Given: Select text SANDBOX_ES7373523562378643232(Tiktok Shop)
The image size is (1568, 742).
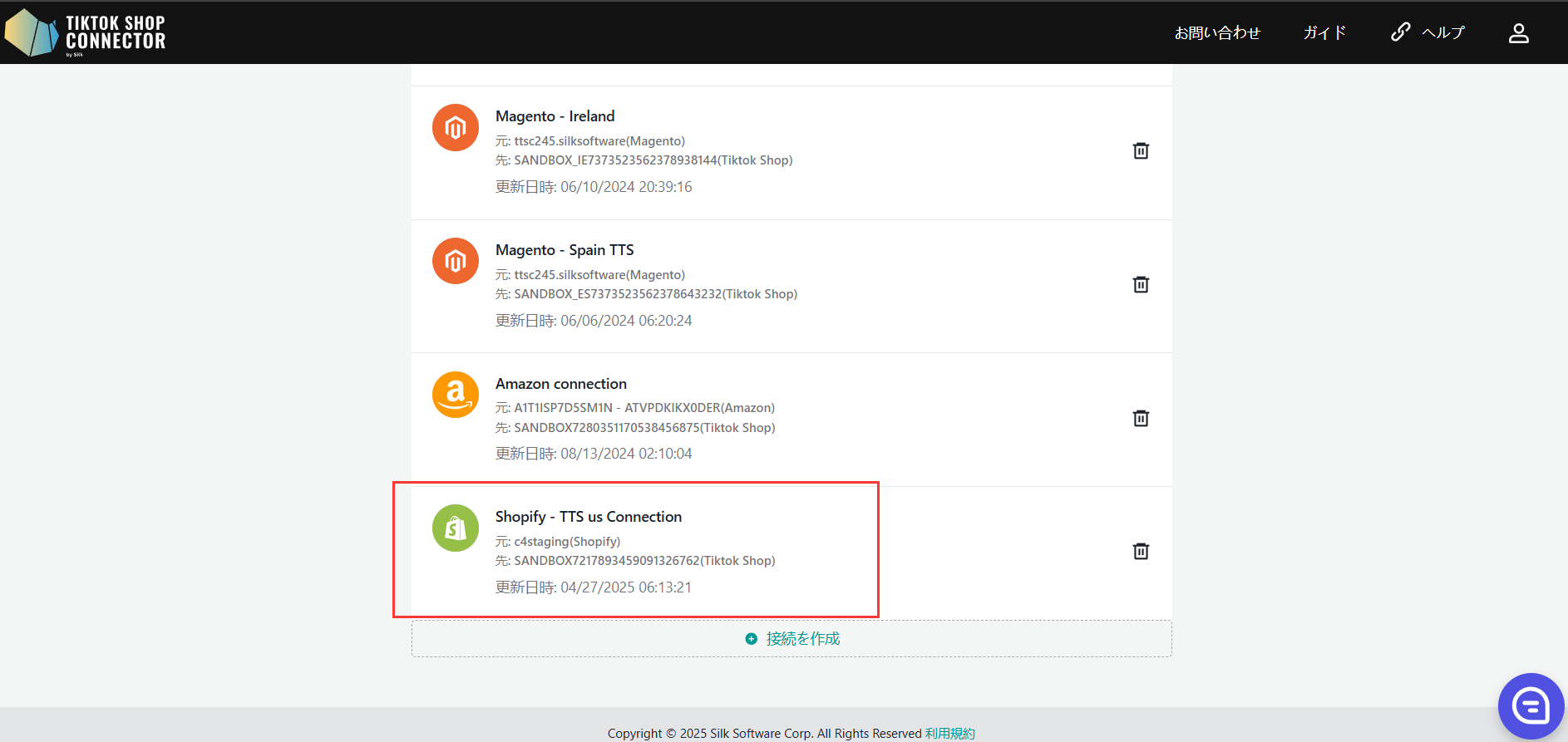Looking at the screenshot, I should 656,294.
